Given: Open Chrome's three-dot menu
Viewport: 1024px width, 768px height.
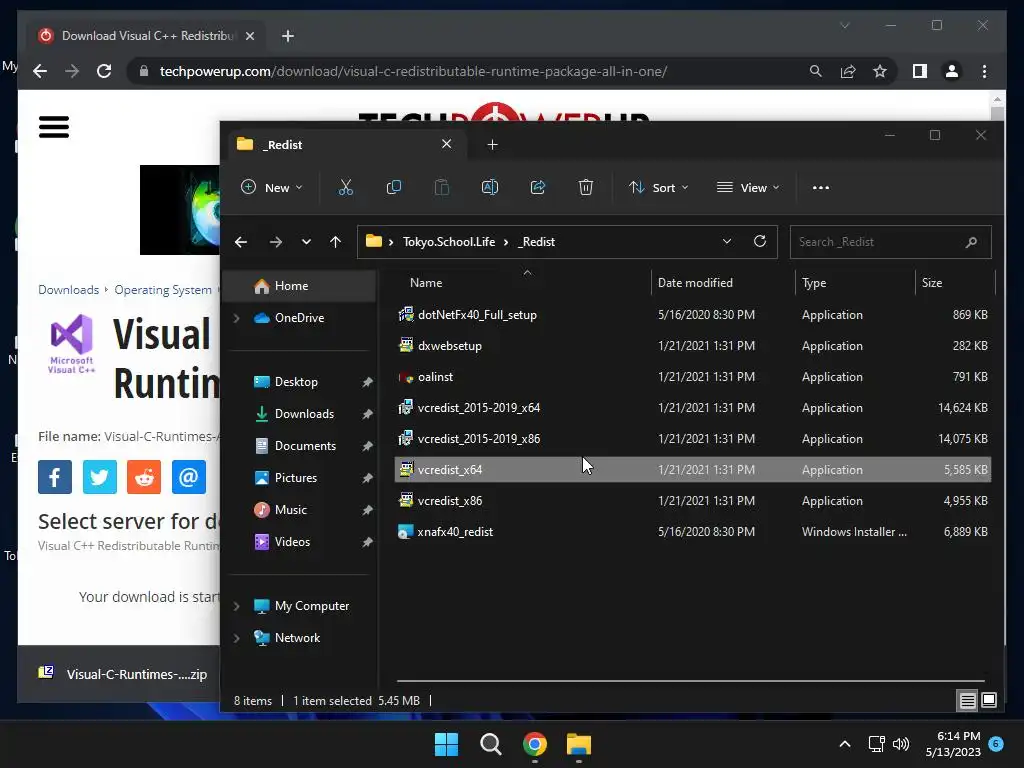Looking at the screenshot, I should click(984, 71).
